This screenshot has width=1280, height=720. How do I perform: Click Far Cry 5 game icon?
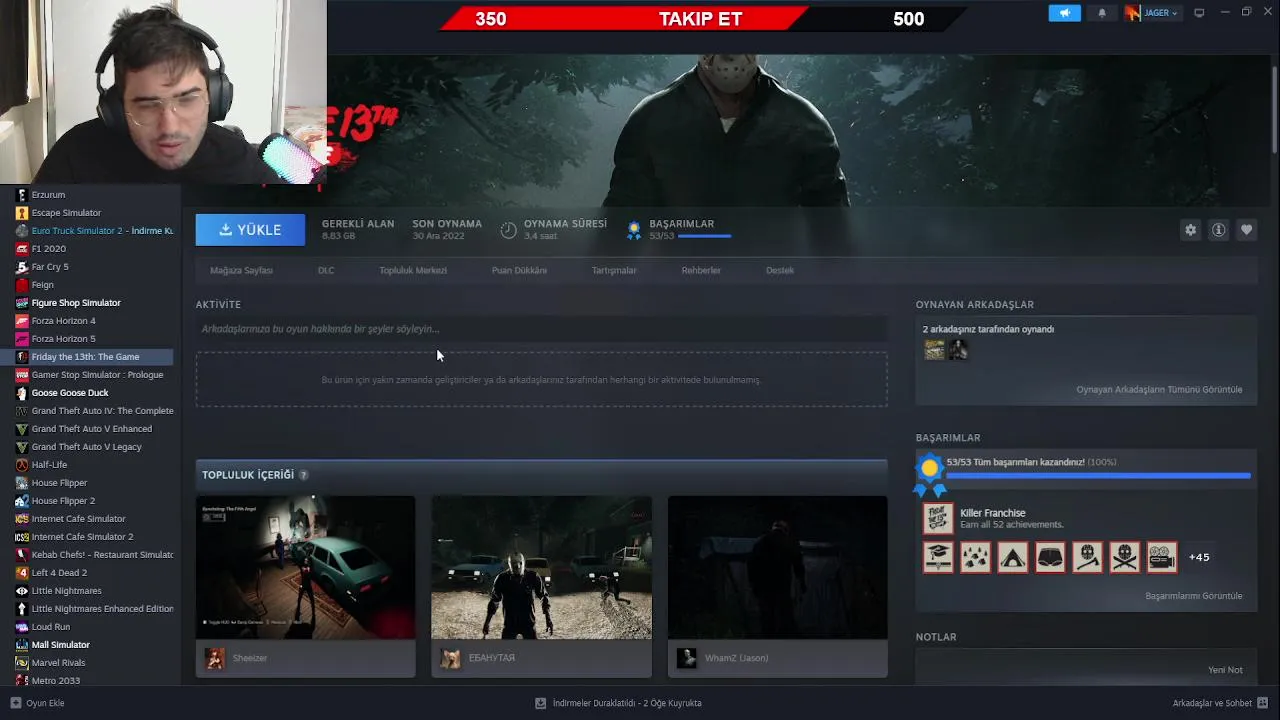(x=22, y=267)
